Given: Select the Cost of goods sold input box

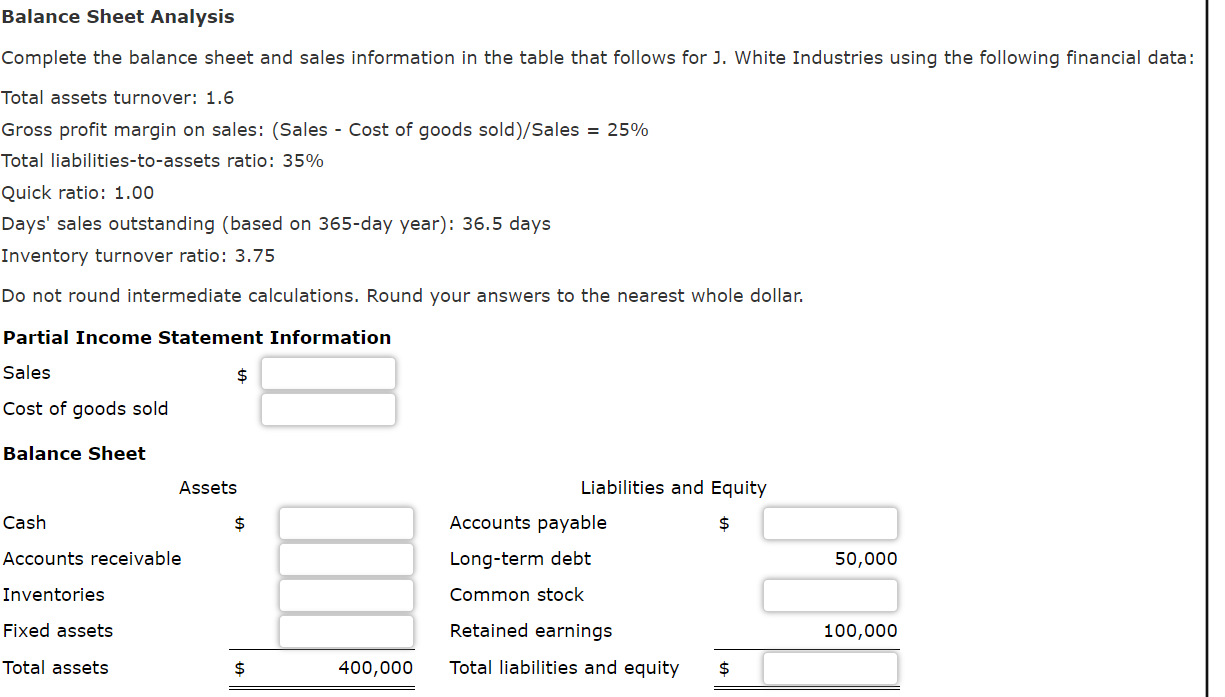Looking at the screenshot, I should click(x=328, y=409).
